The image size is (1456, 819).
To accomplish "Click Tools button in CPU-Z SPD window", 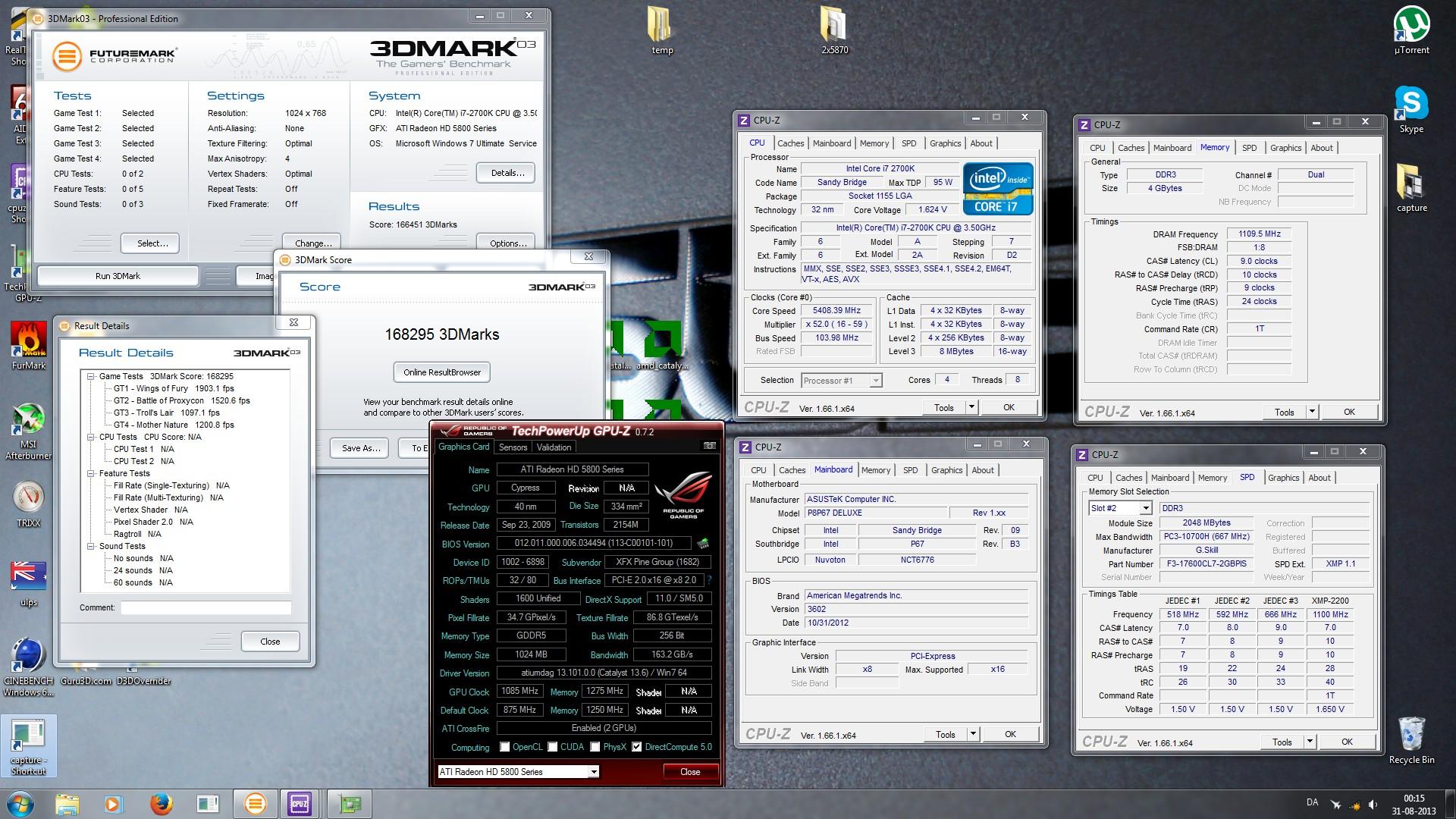I will pyautogui.click(x=1282, y=742).
